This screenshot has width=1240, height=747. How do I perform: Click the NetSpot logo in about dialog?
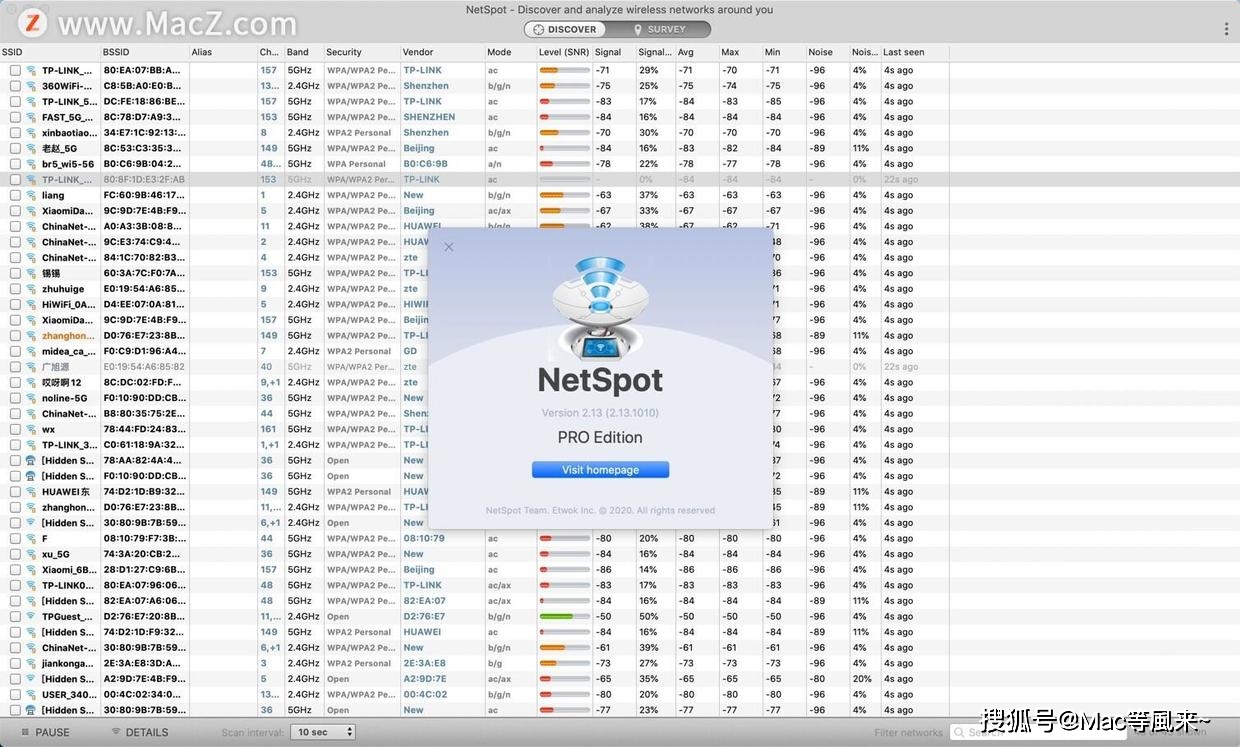pyautogui.click(x=600, y=310)
